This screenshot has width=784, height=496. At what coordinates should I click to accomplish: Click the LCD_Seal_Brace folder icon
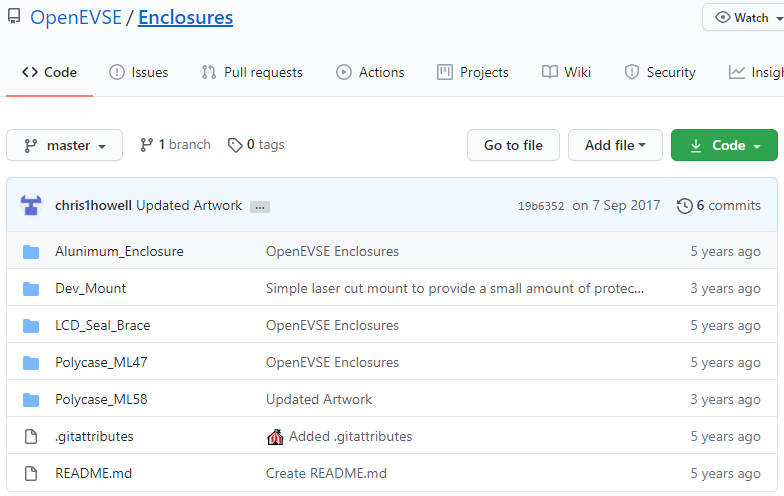pos(31,326)
